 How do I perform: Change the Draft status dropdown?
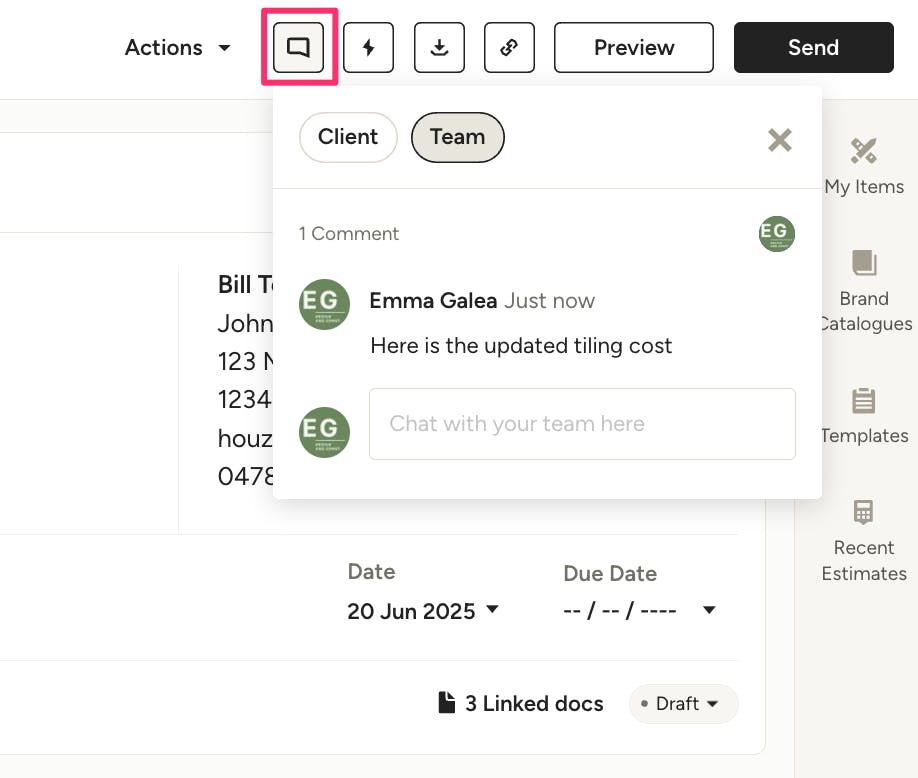[x=683, y=704]
